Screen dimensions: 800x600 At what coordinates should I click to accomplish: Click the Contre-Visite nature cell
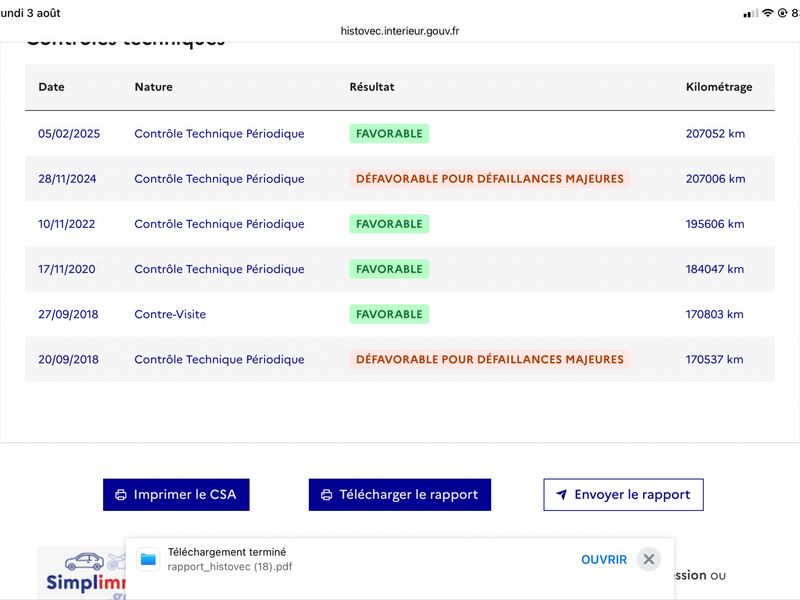[170, 314]
